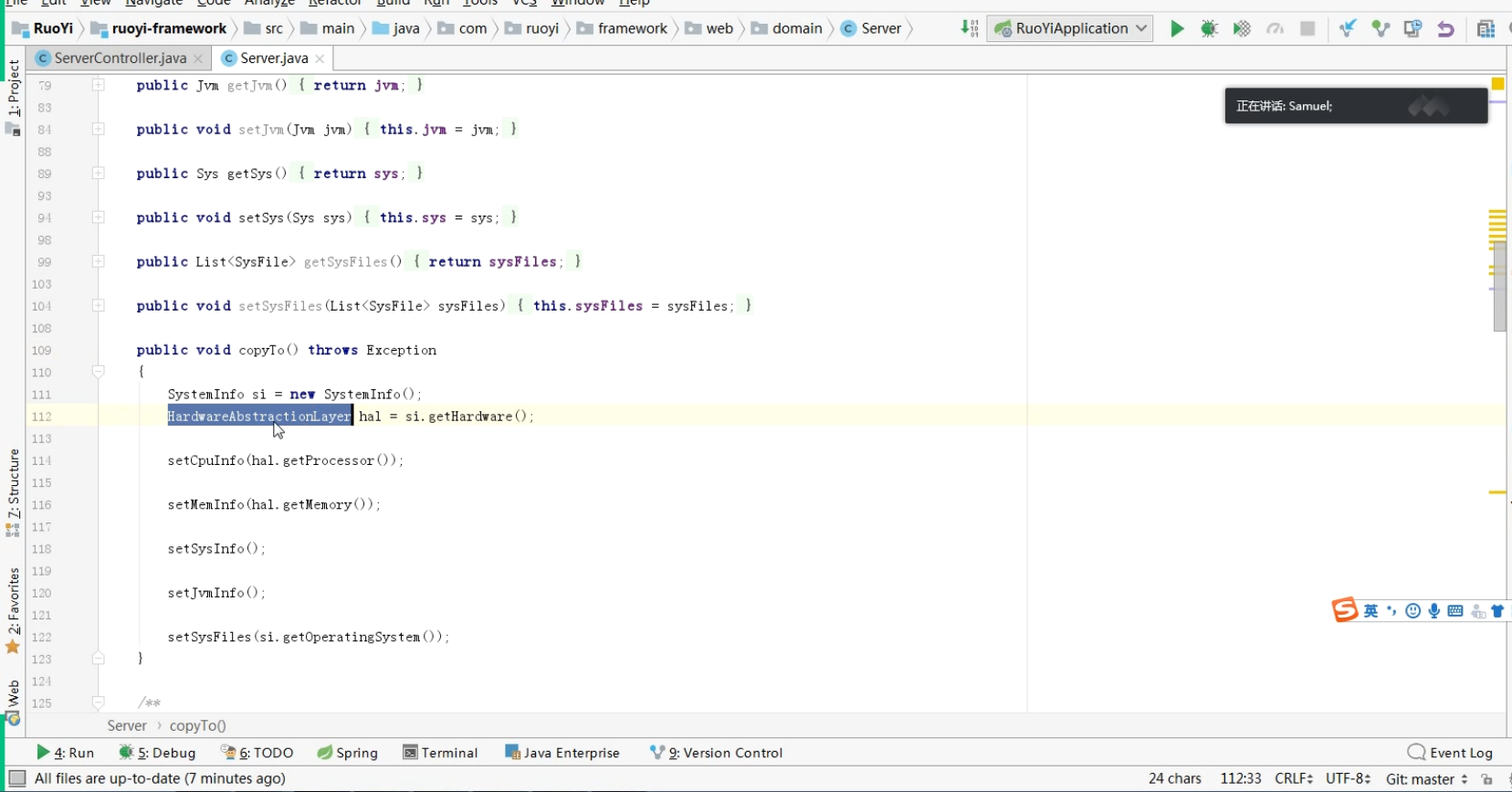Viewport: 1512px width, 792px height.
Task: Update project from VCS blue arrow icon
Action: [x=1348, y=29]
